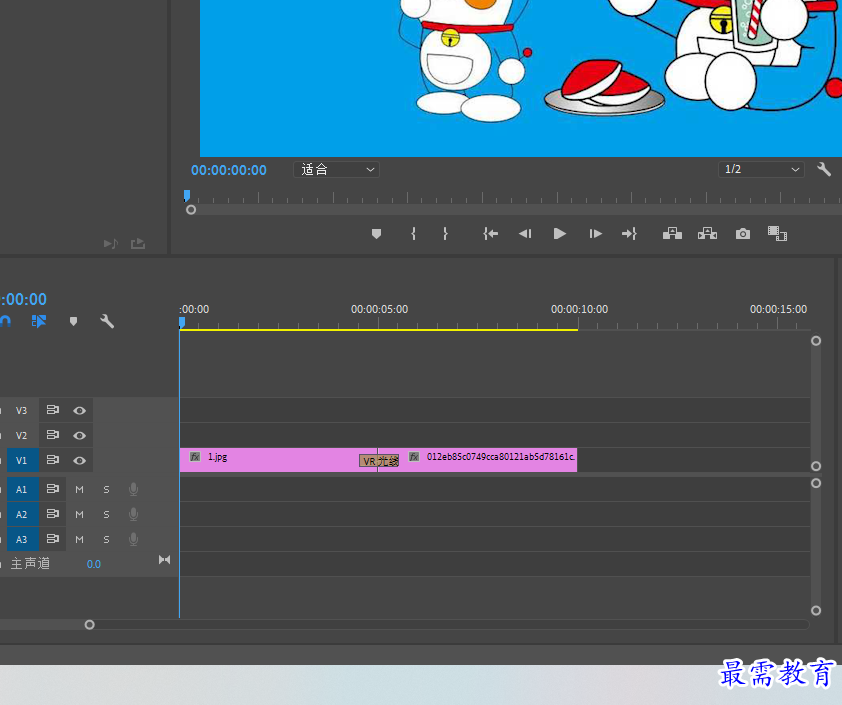Toggle V2 track output eye

[x=79, y=435]
